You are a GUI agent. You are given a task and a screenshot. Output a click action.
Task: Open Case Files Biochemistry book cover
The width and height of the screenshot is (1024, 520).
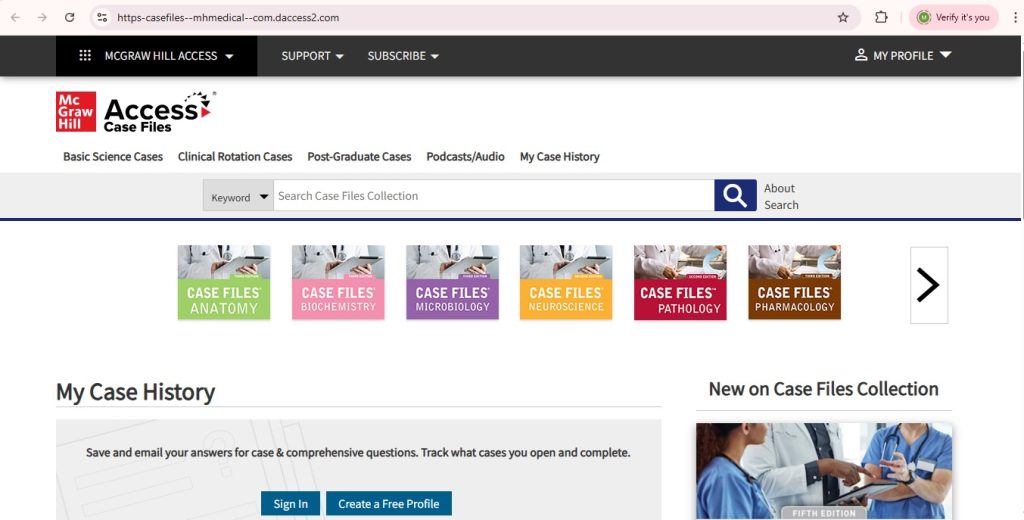[338, 282]
